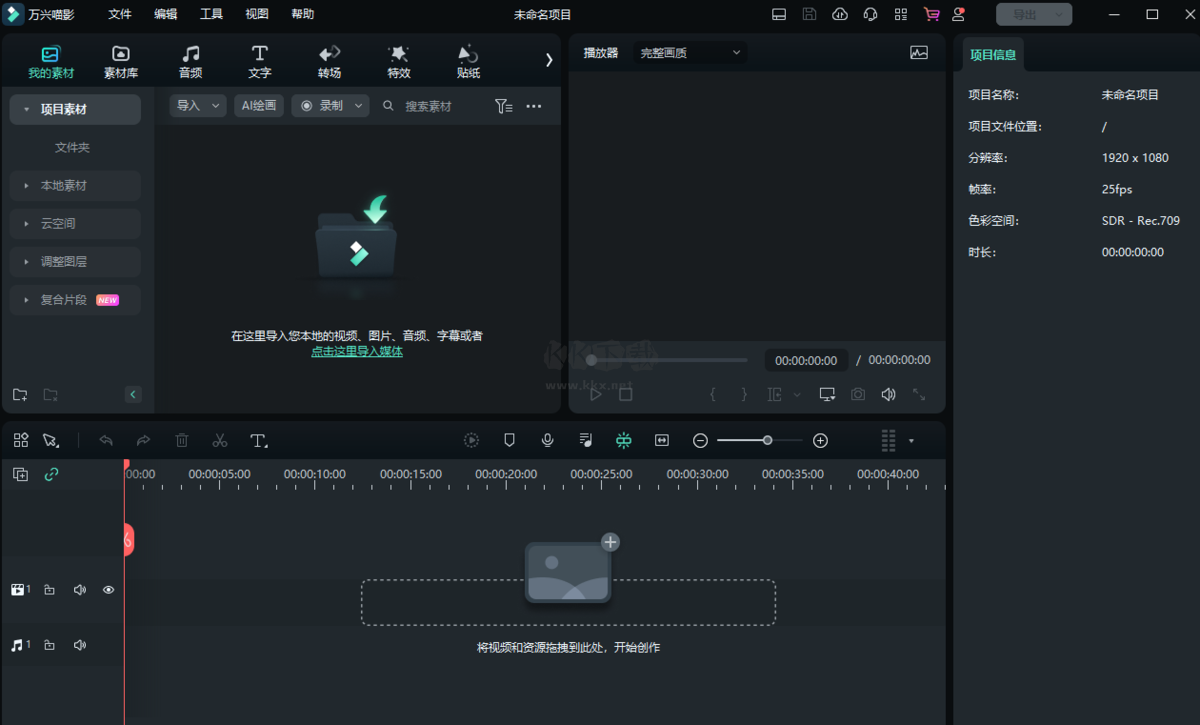Select the split scissors tool in timeline toolbar
Viewport: 1200px width, 725px height.
(220, 440)
